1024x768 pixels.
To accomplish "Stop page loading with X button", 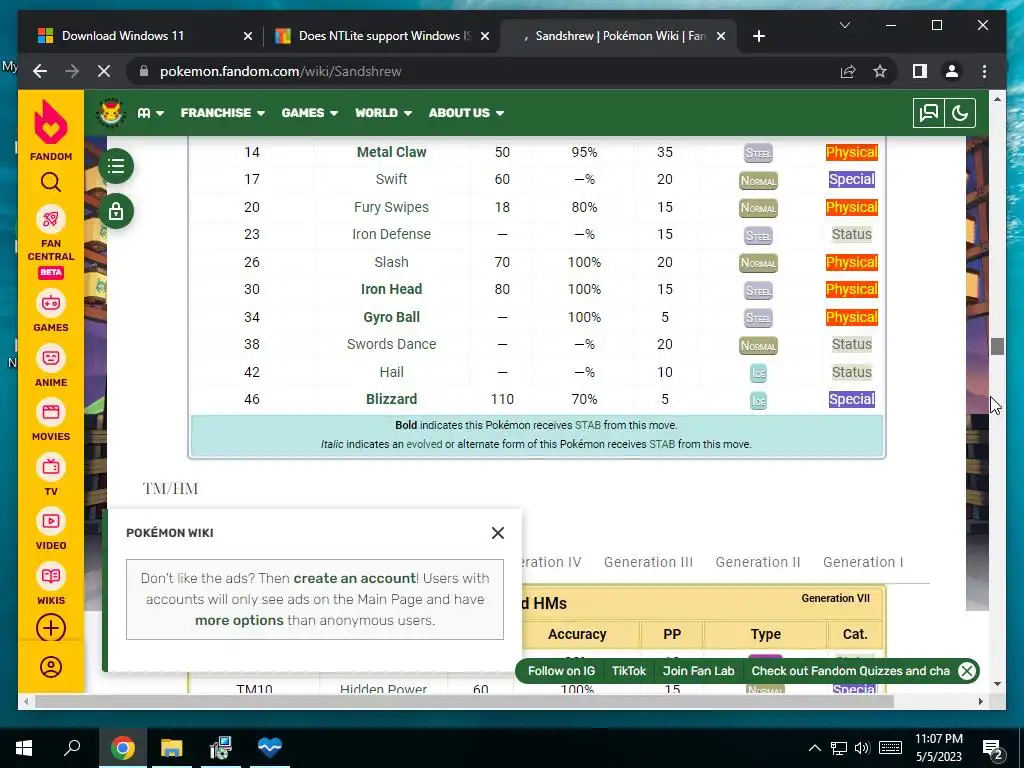I will point(104,71).
